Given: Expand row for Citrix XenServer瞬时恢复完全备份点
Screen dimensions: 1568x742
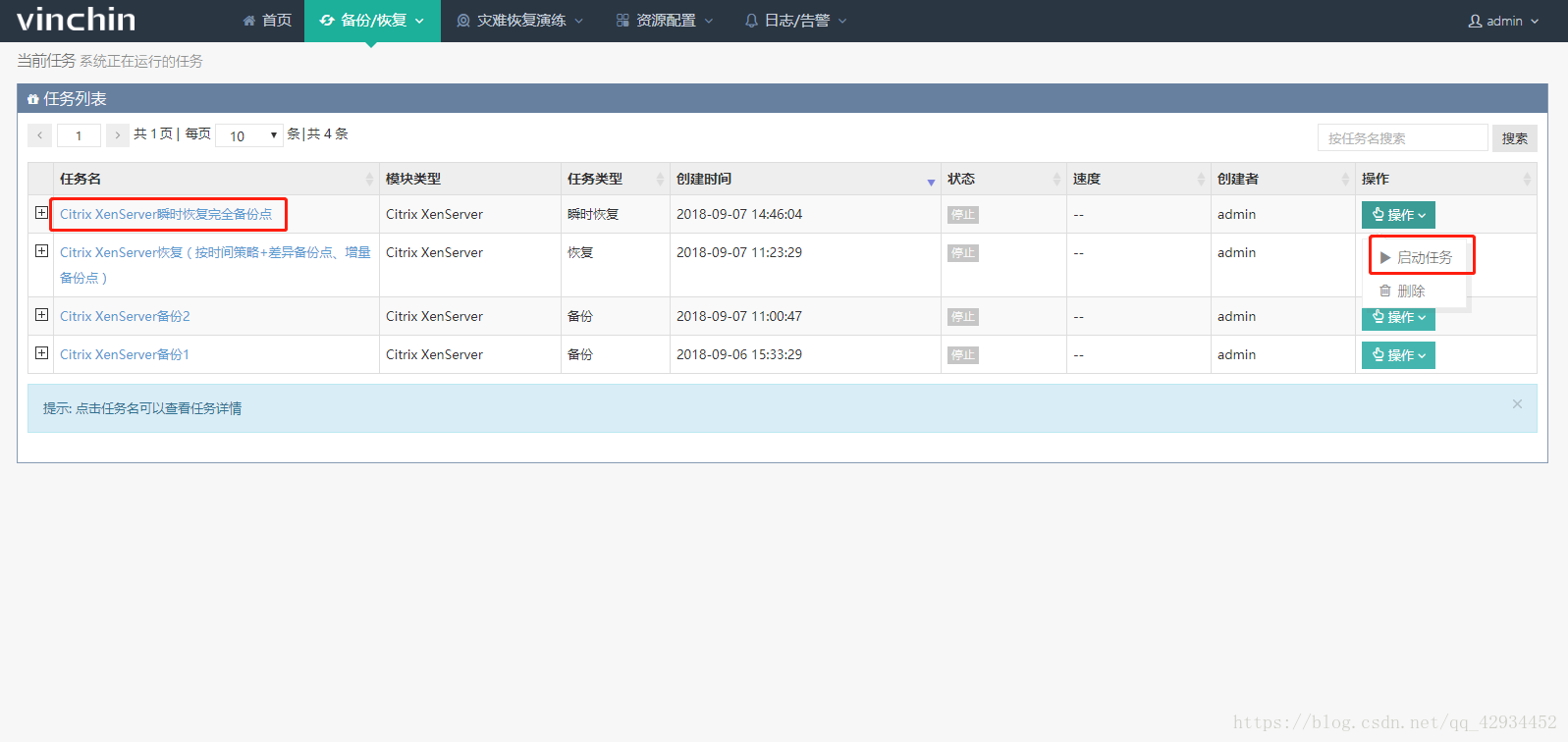Looking at the screenshot, I should (x=41, y=213).
